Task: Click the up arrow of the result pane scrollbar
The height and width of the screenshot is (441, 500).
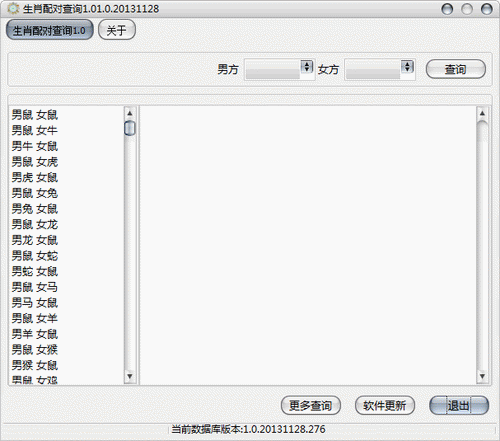Action: pos(482,113)
